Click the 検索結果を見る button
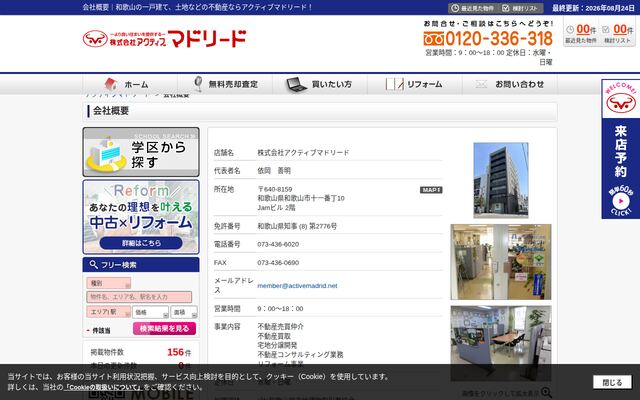Screen dimensions: 640x400 (x=164, y=329)
